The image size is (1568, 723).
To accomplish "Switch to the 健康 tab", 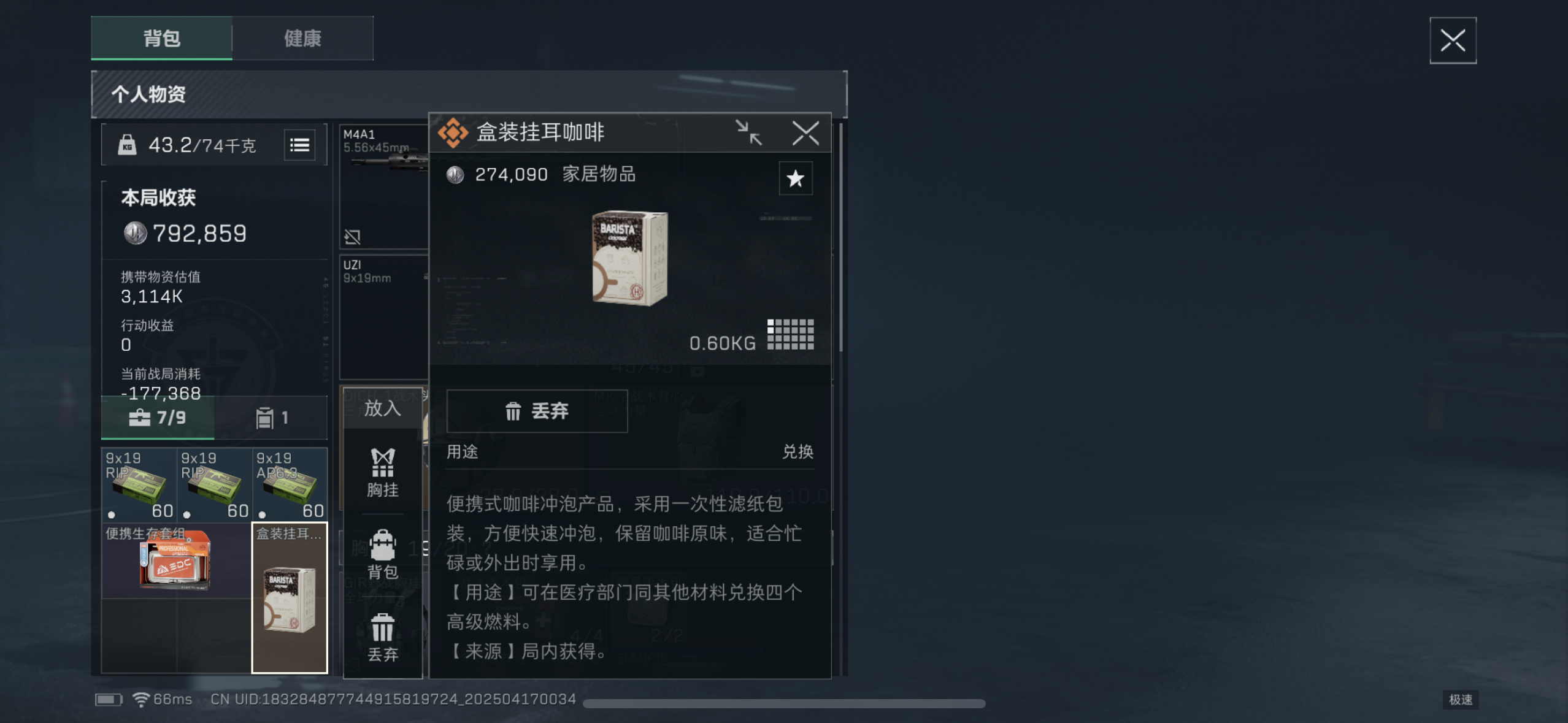I will pyautogui.click(x=302, y=38).
